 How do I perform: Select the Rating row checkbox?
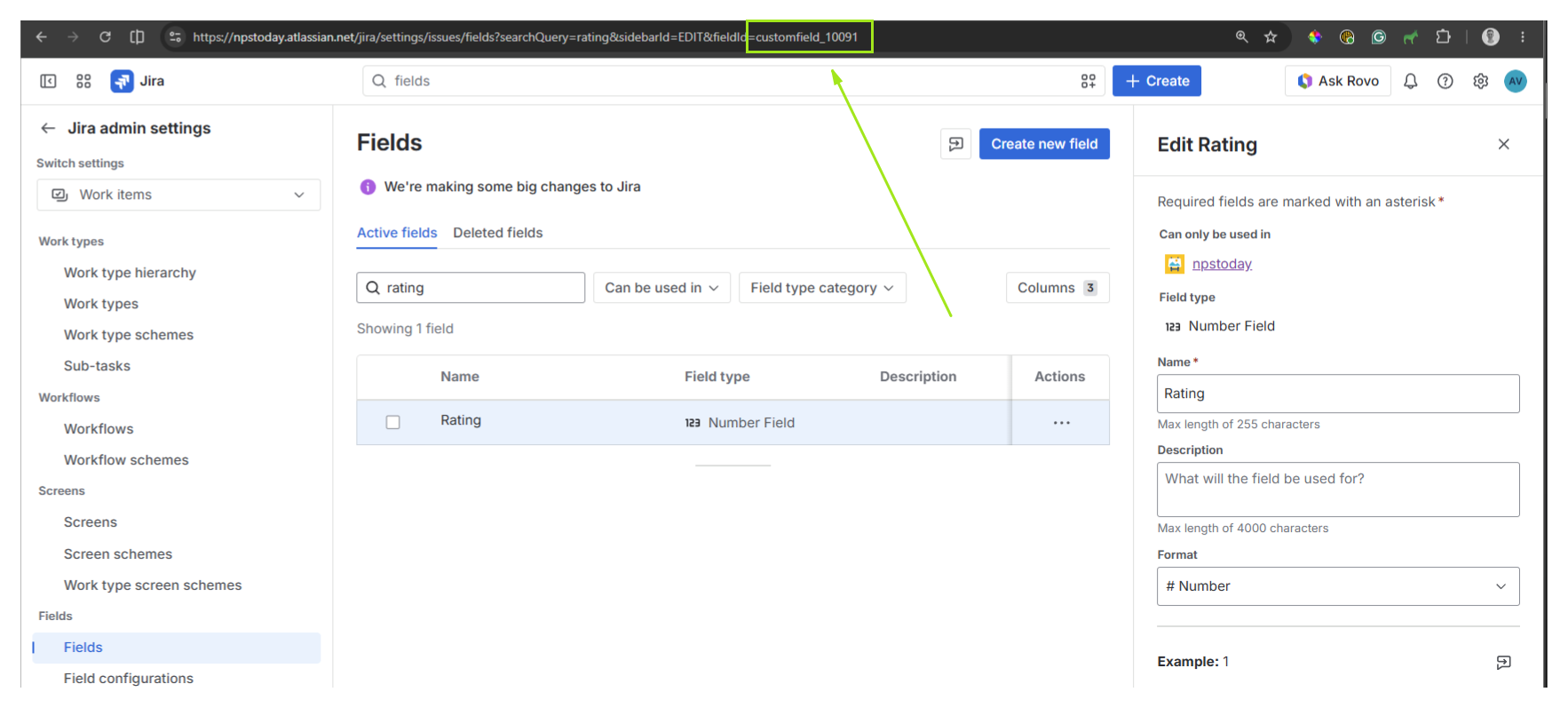[392, 422]
